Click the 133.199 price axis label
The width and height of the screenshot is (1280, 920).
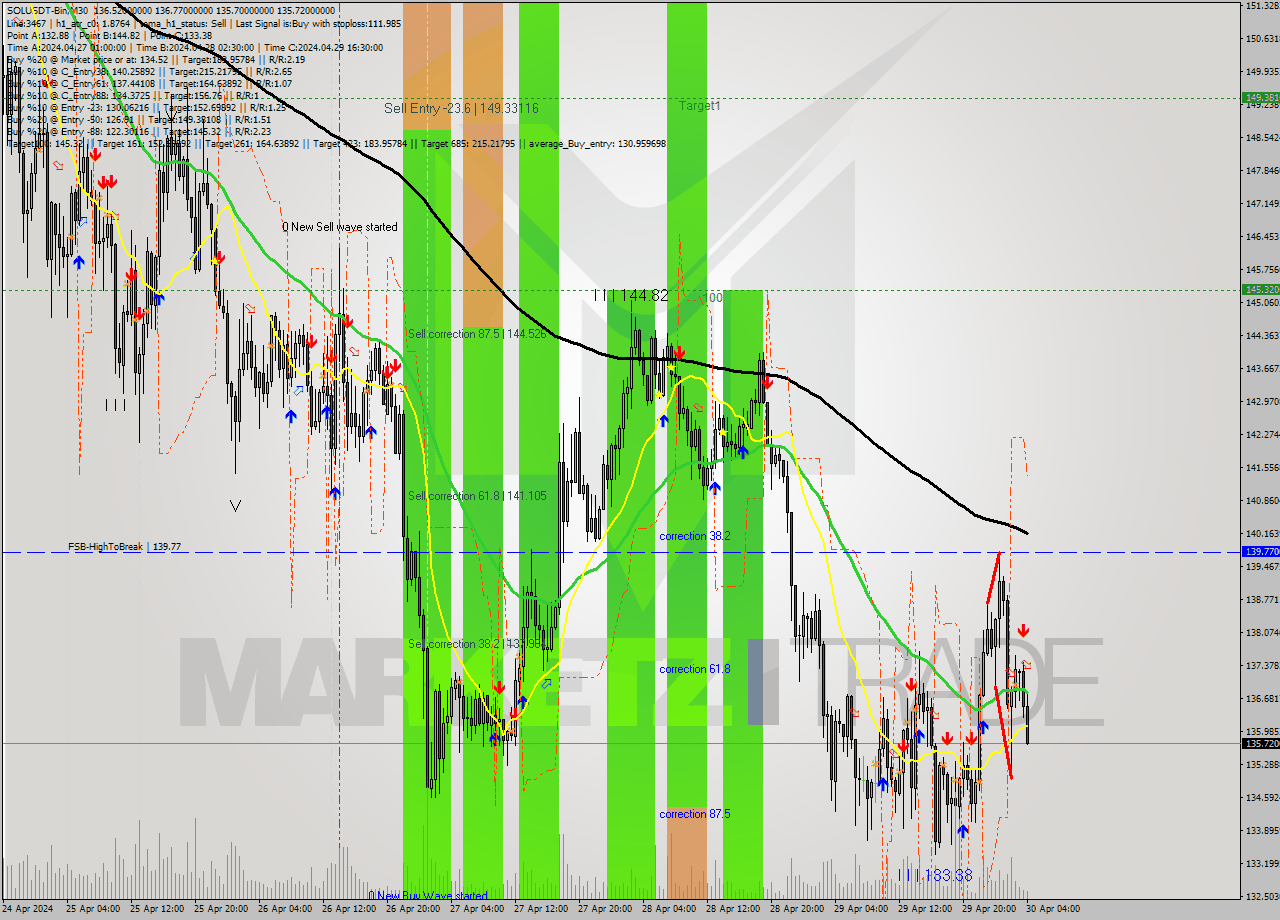[1263, 864]
